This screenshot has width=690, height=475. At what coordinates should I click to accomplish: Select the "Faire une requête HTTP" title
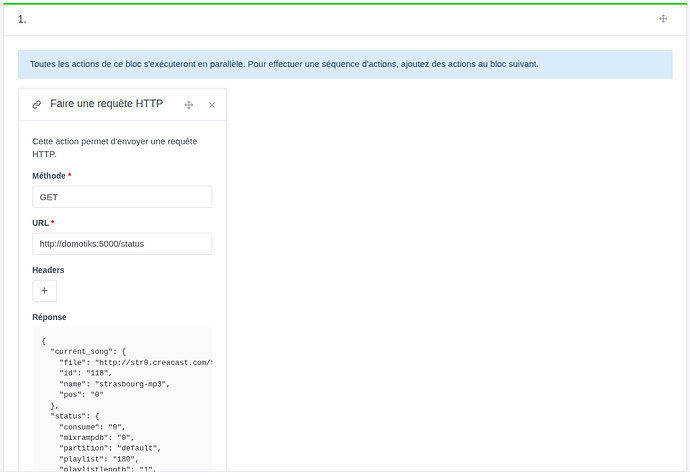click(x=106, y=104)
